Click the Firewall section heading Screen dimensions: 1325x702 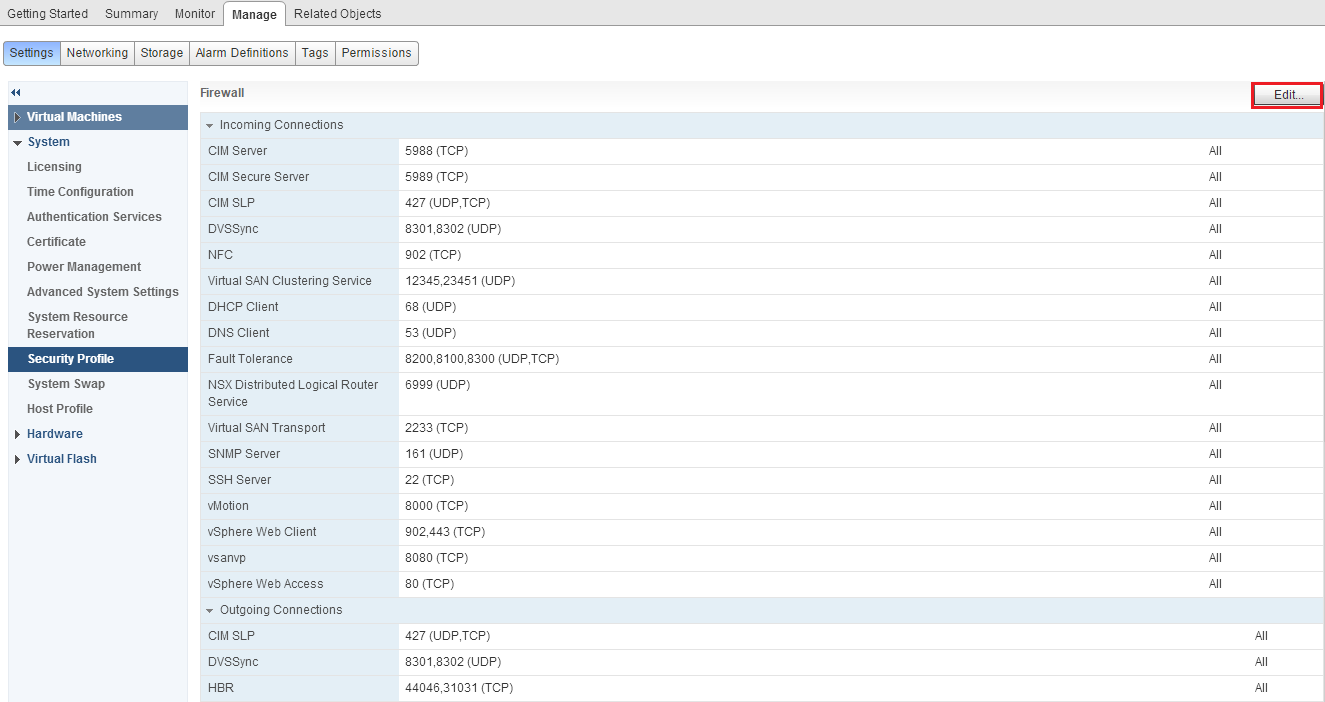coord(222,93)
